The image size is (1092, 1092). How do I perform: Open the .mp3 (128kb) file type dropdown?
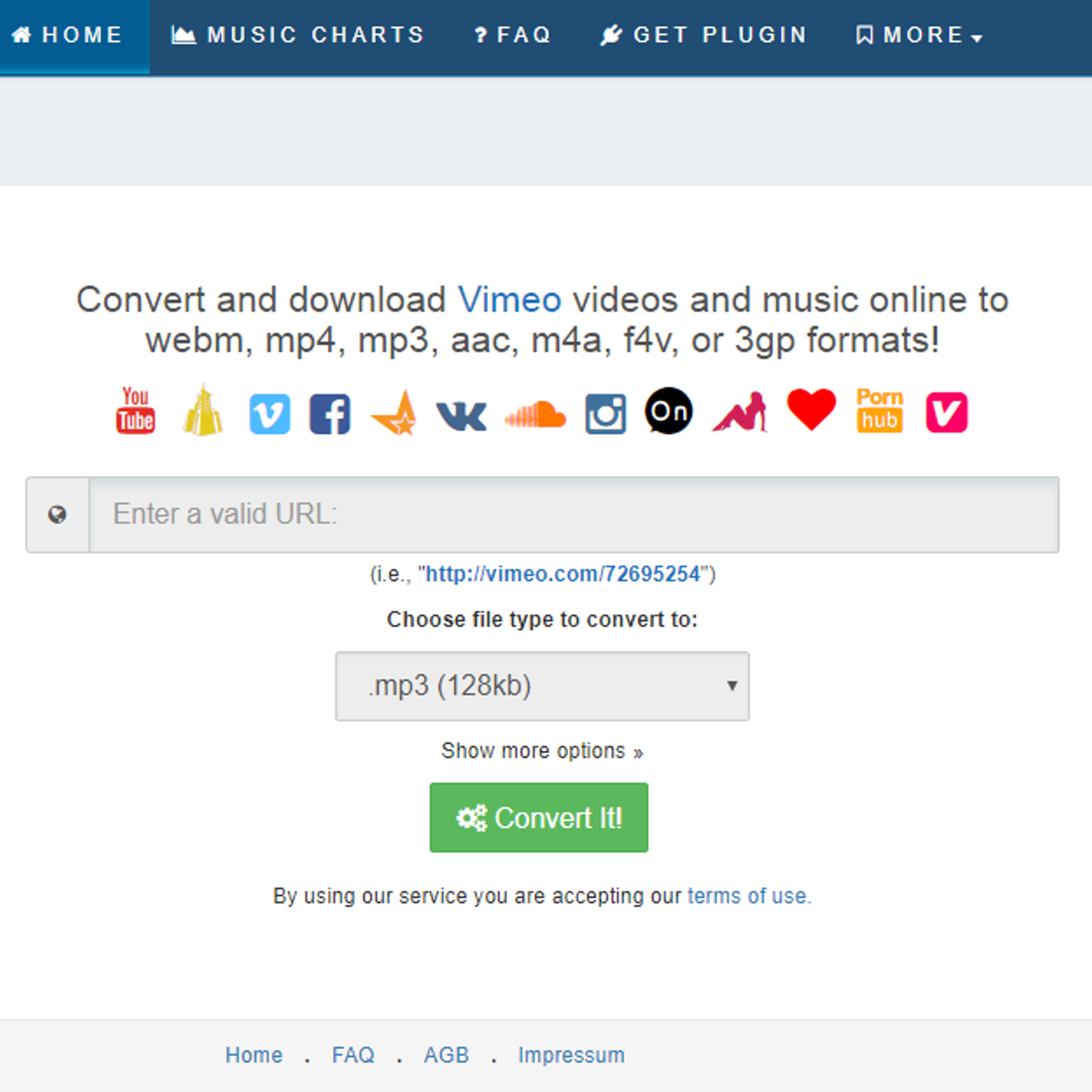tap(543, 686)
